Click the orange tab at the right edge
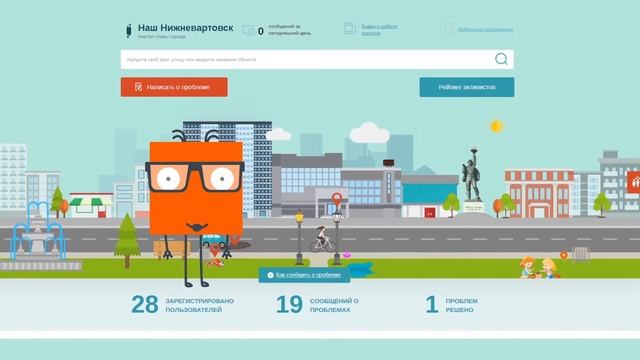This screenshot has width=640, height=360. coord(633,182)
